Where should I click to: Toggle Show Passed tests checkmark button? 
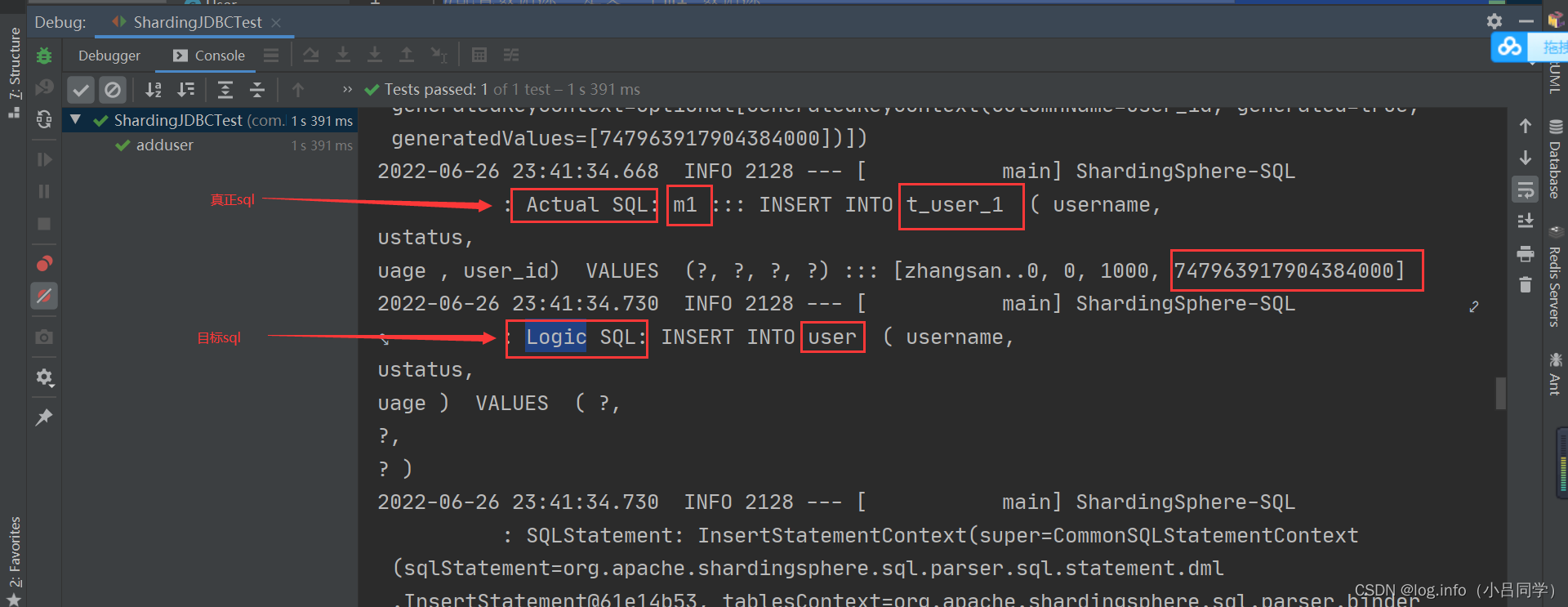coord(81,89)
